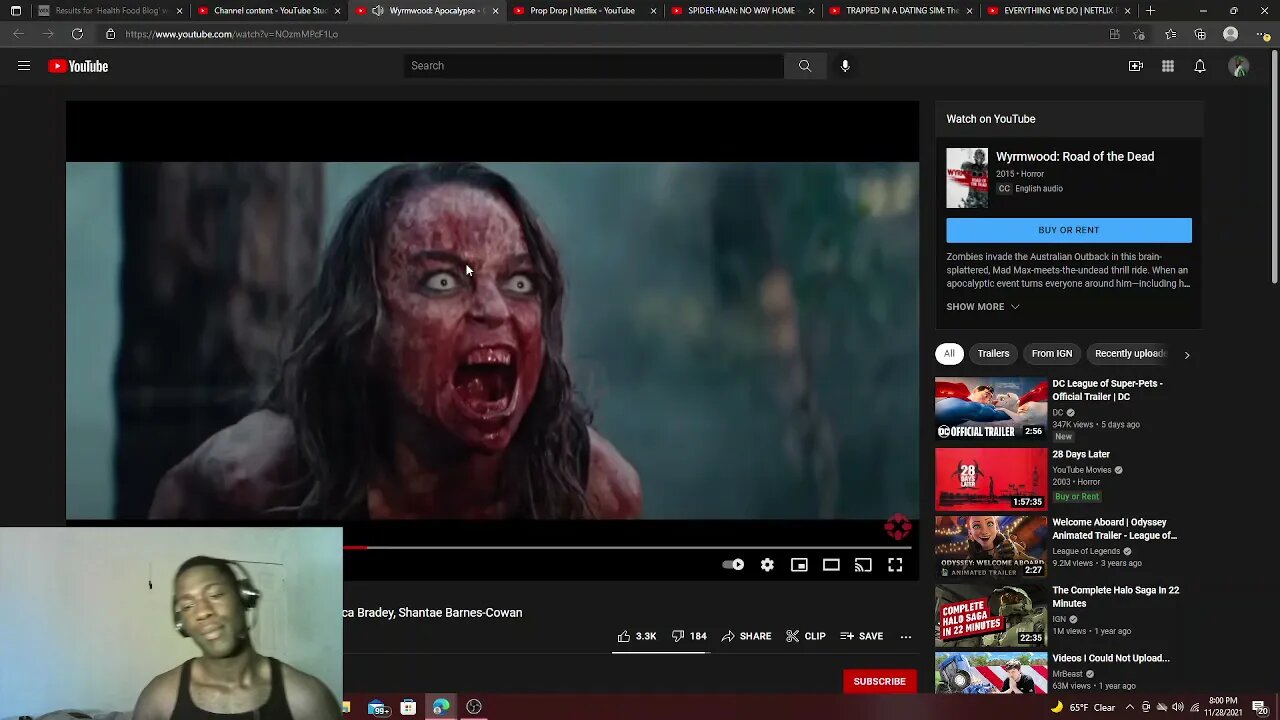Select the Recently uploaded filter chip
This screenshot has width=1280, height=720.
coord(1131,353)
